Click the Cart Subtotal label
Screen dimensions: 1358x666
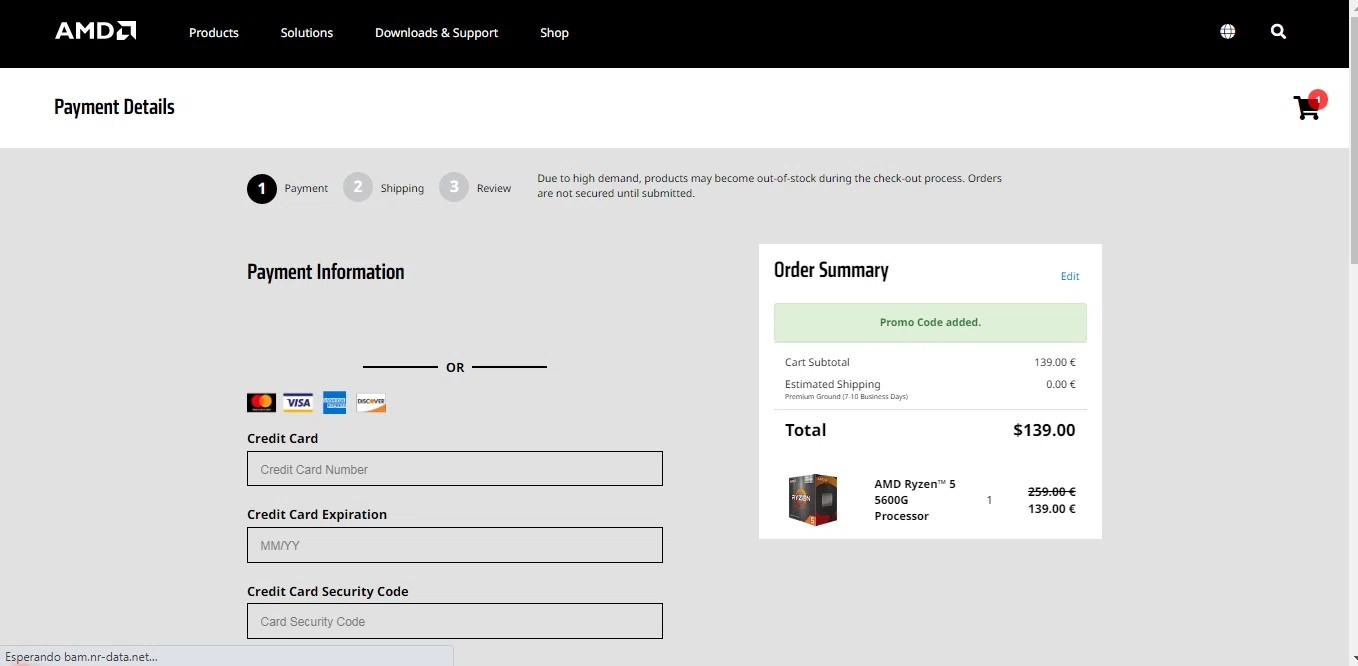point(817,362)
